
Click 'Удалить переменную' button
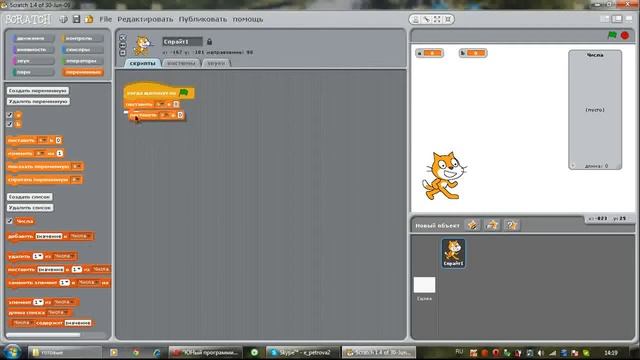[38, 101]
